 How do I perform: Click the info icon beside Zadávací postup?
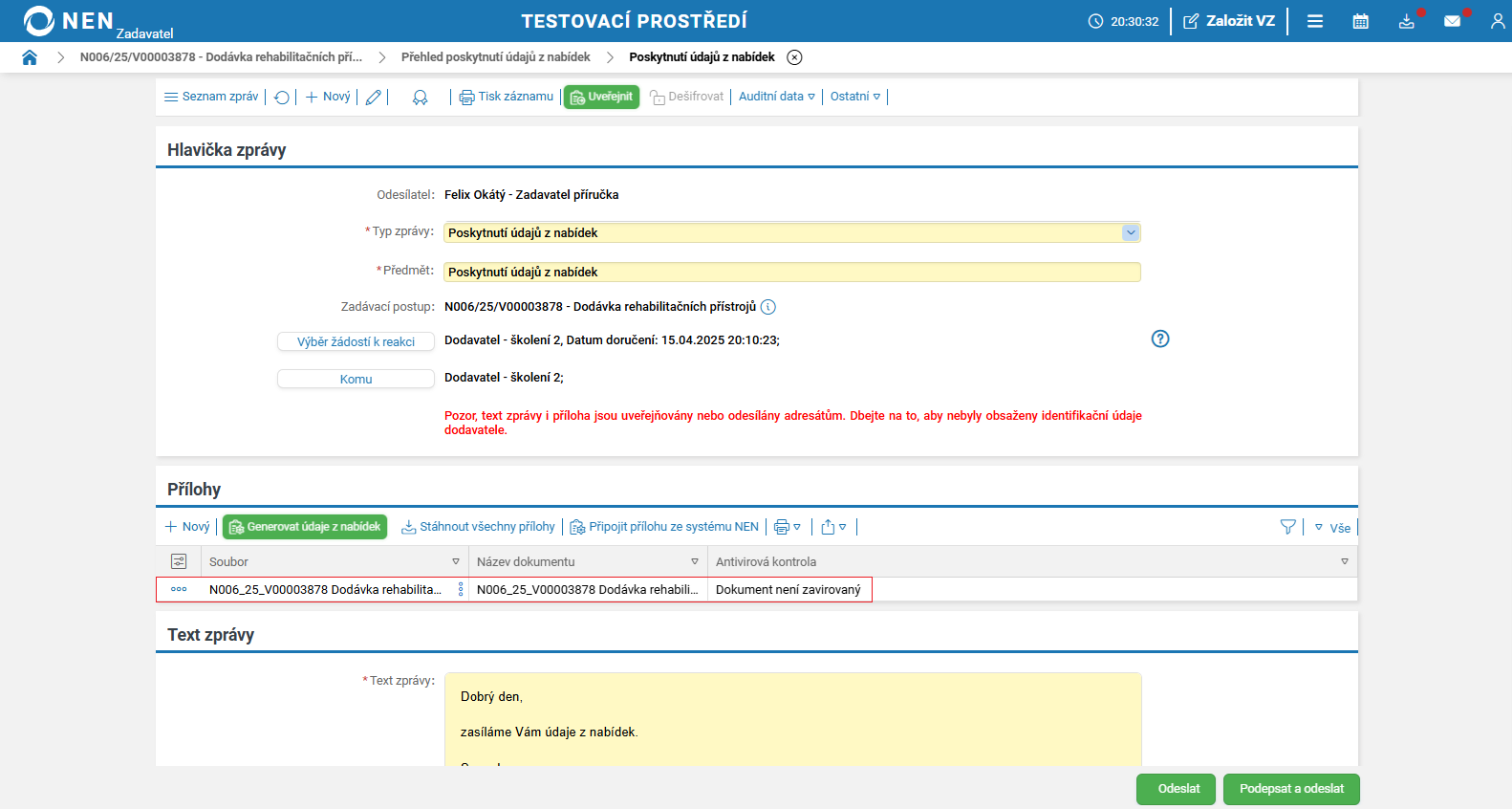point(768,307)
